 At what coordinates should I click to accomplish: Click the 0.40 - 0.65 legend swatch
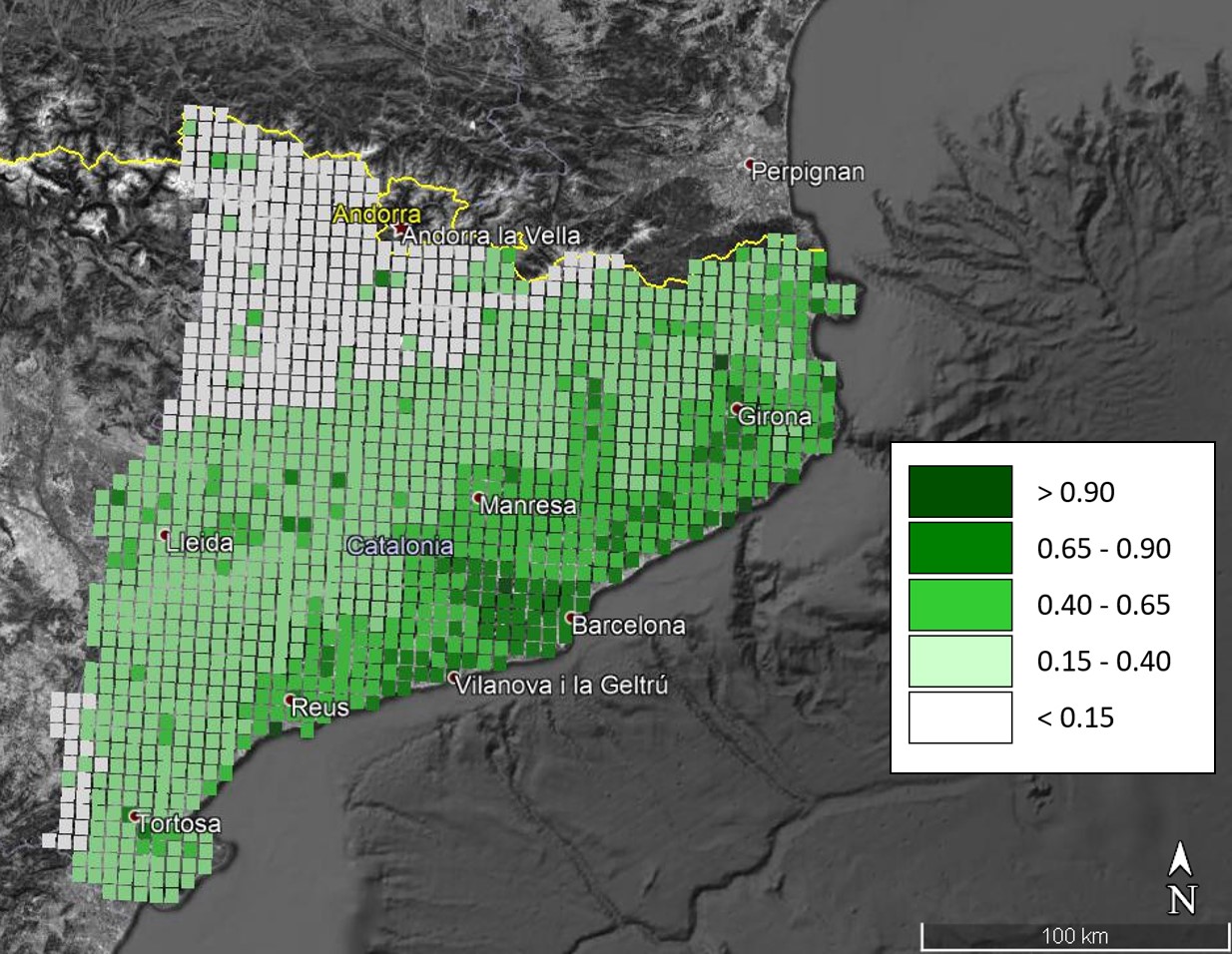coord(960,605)
